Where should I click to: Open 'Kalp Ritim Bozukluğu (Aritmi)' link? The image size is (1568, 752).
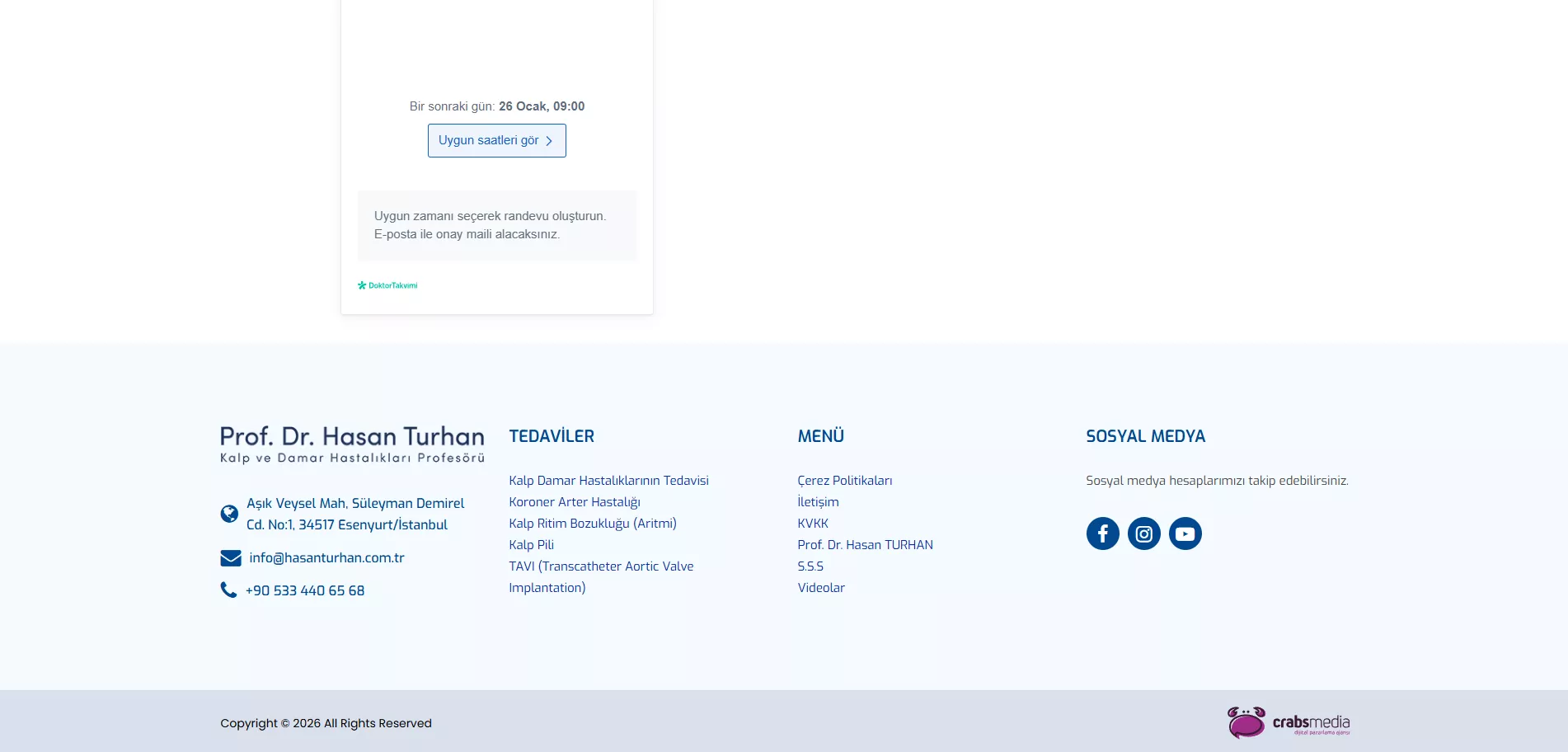(x=593, y=524)
